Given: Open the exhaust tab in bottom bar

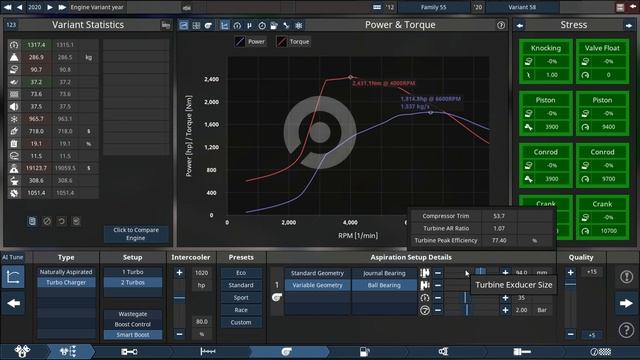Looking at the screenshot, I should tap(443, 351).
